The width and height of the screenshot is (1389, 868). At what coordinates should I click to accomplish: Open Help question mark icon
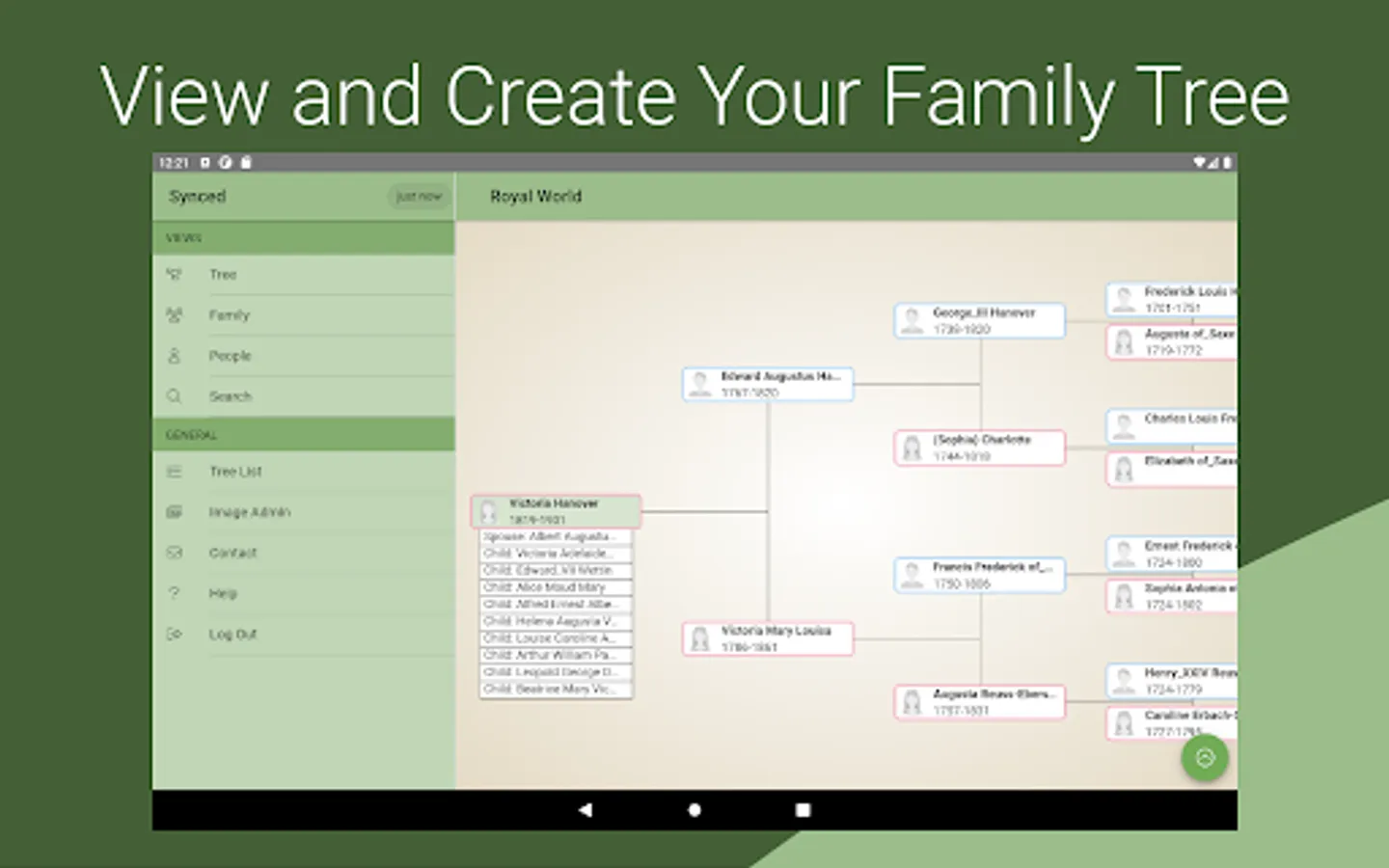pyautogui.click(x=175, y=593)
